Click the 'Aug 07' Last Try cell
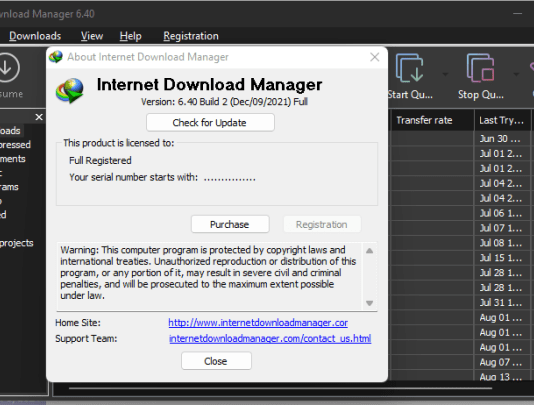The height and width of the screenshot is (405, 534). pos(502,362)
